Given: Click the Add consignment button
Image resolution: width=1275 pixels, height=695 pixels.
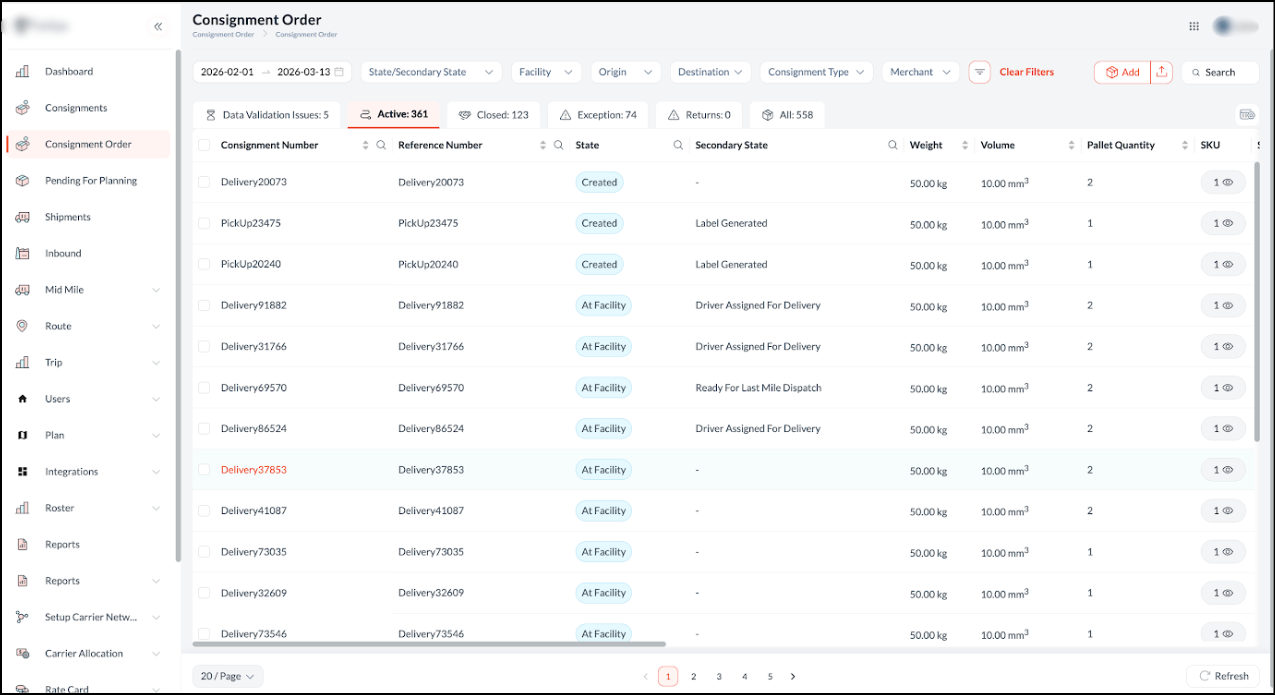Looking at the screenshot, I should tap(1122, 72).
